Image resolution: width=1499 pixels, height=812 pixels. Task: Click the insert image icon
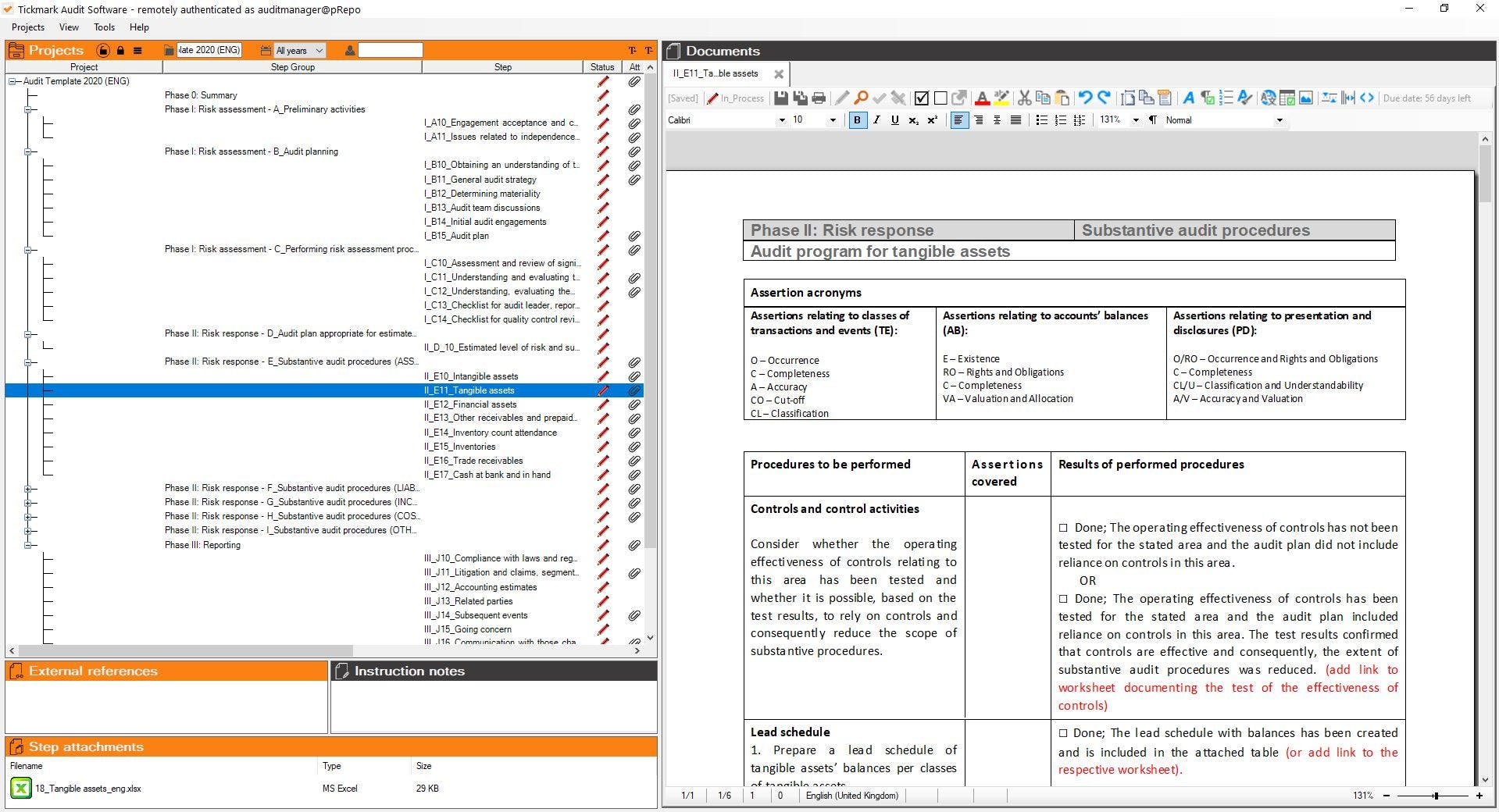1305,98
